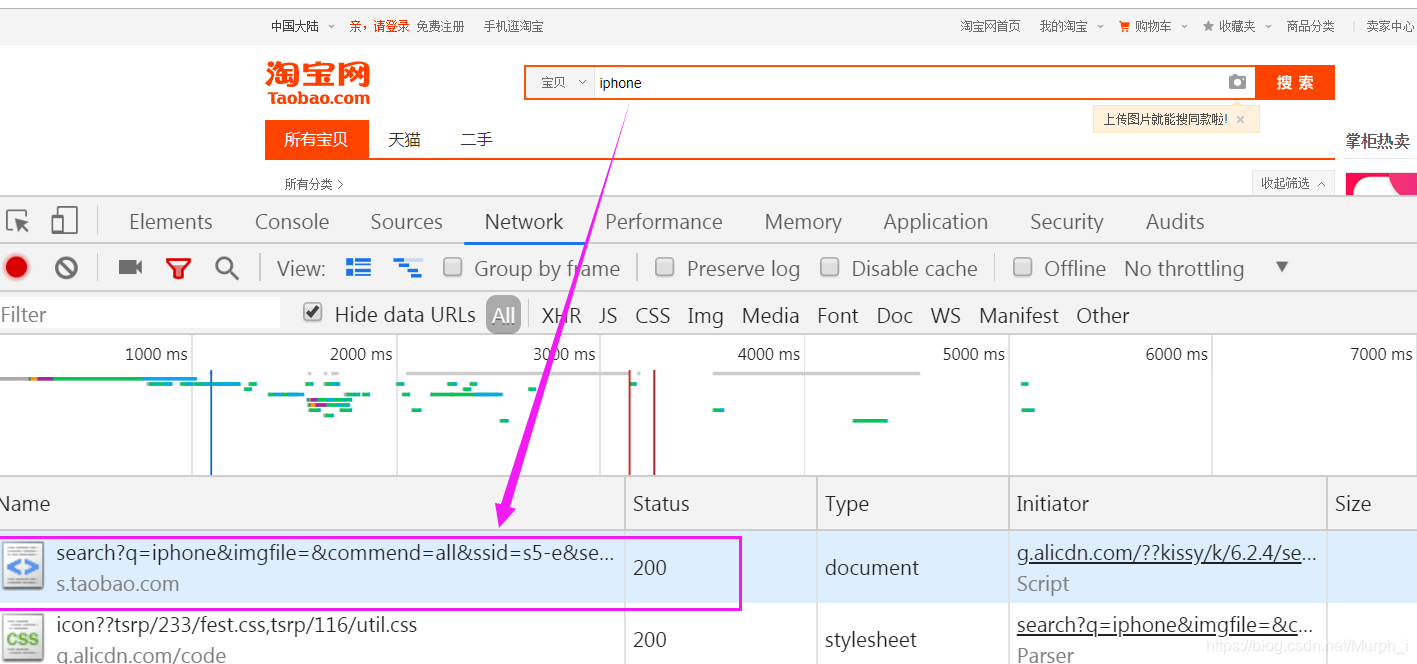Image resolution: width=1417 pixels, height=664 pixels.
Task: Check the Disable cache checkbox
Action: [830, 267]
